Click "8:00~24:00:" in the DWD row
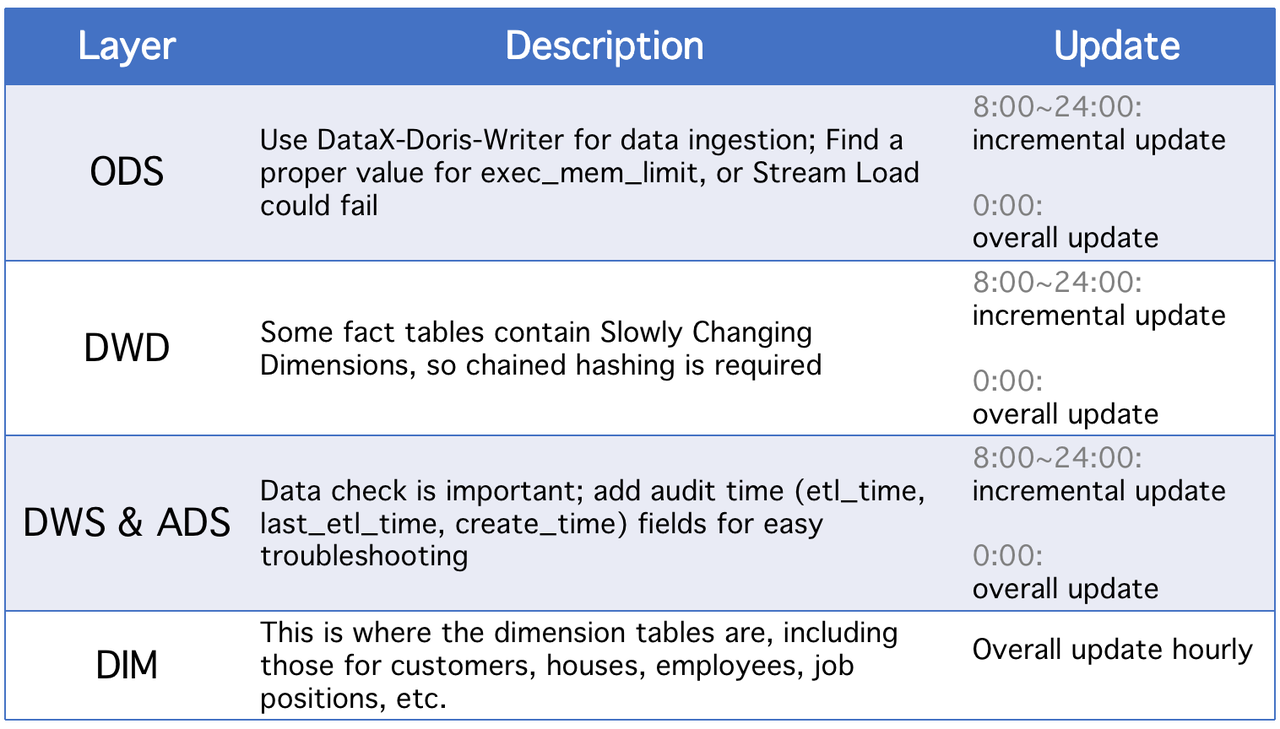This screenshot has width=1280, height=729. click(x=1057, y=283)
